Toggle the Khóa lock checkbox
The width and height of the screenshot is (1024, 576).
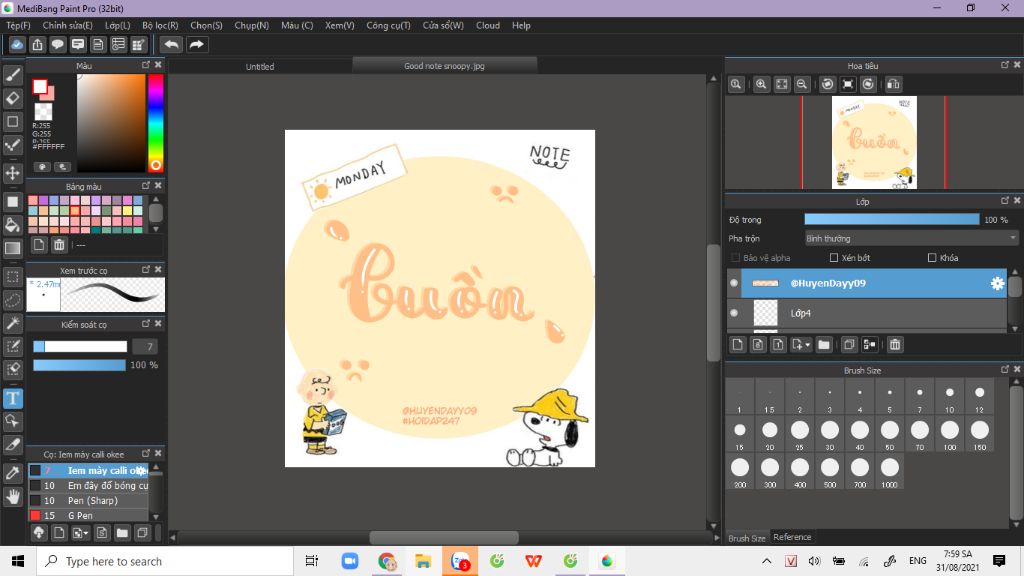[932, 258]
